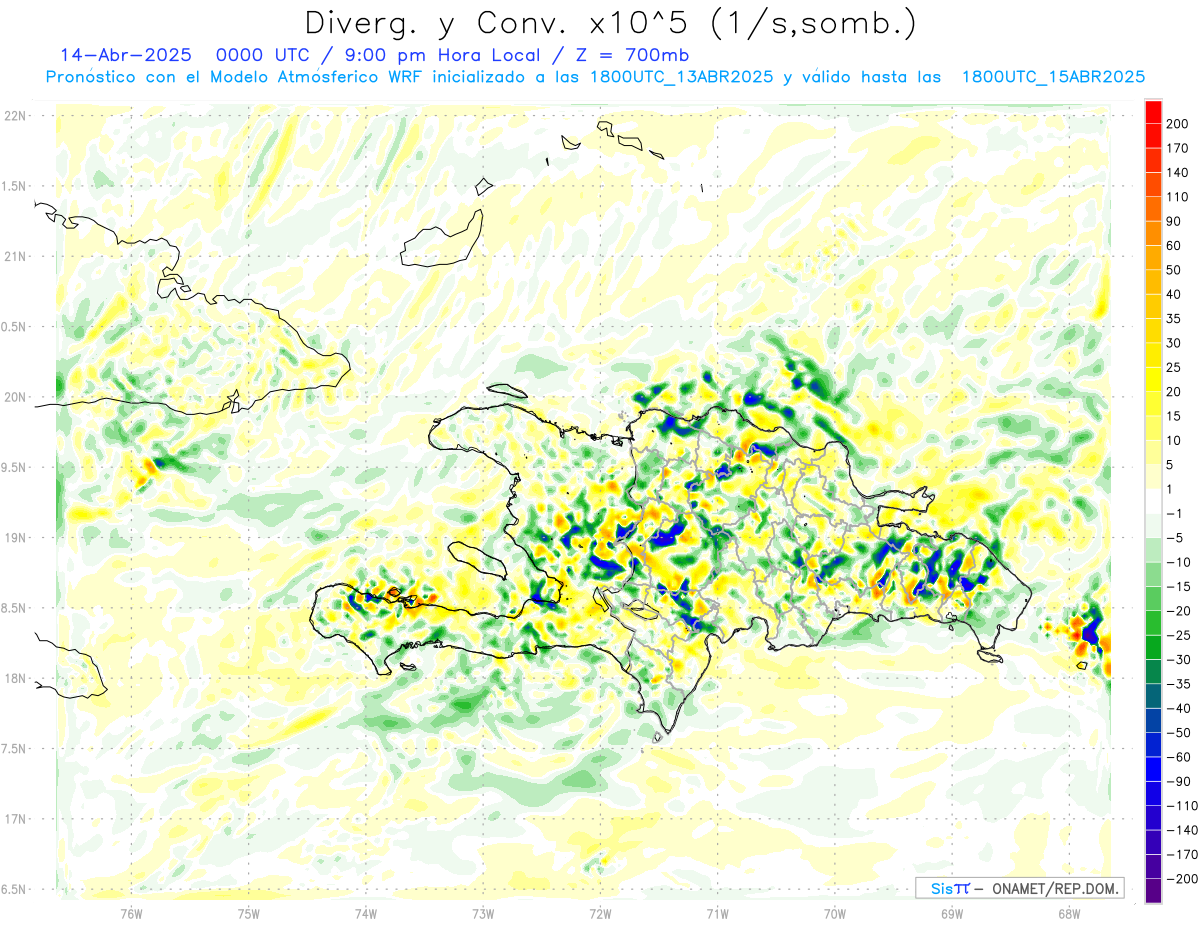Click the colorbar value "170"
This screenshot has width=1200, height=927.
click(1177, 148)
